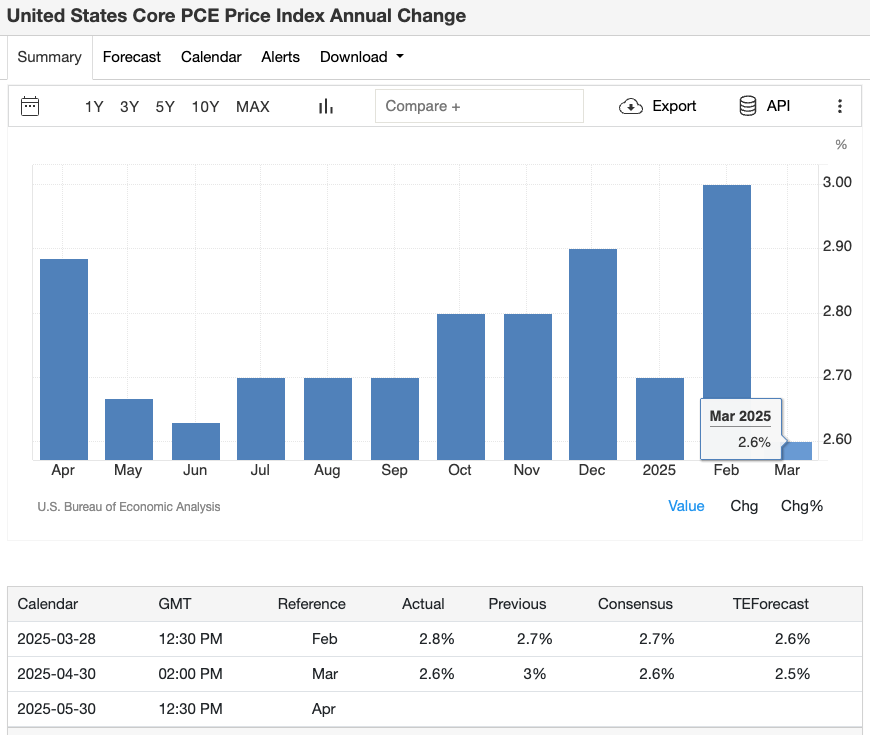Click the bar chart type icon
This screenshot has width=870, height=735.
325,106
